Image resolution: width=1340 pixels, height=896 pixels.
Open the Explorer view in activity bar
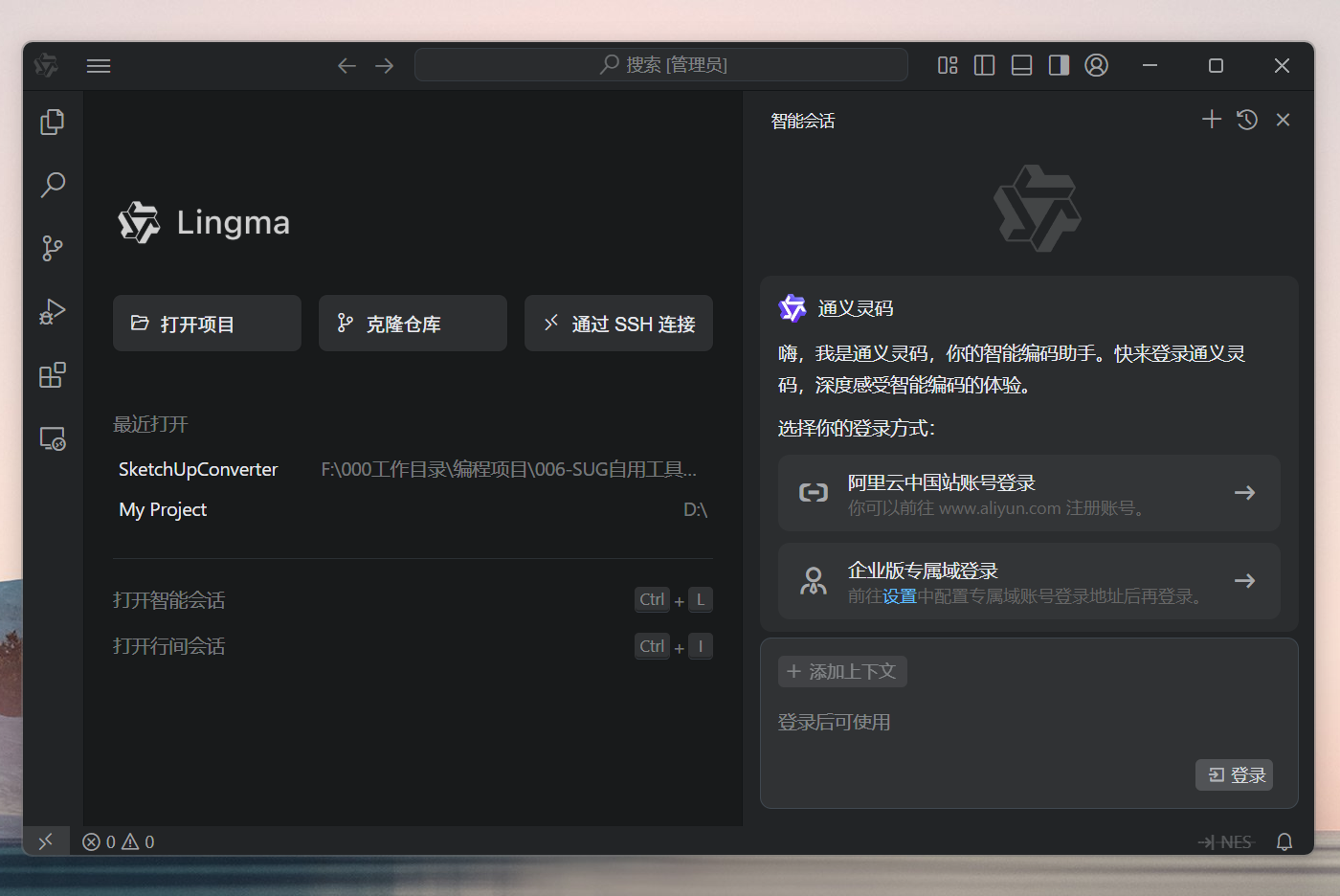pos(53,122)
